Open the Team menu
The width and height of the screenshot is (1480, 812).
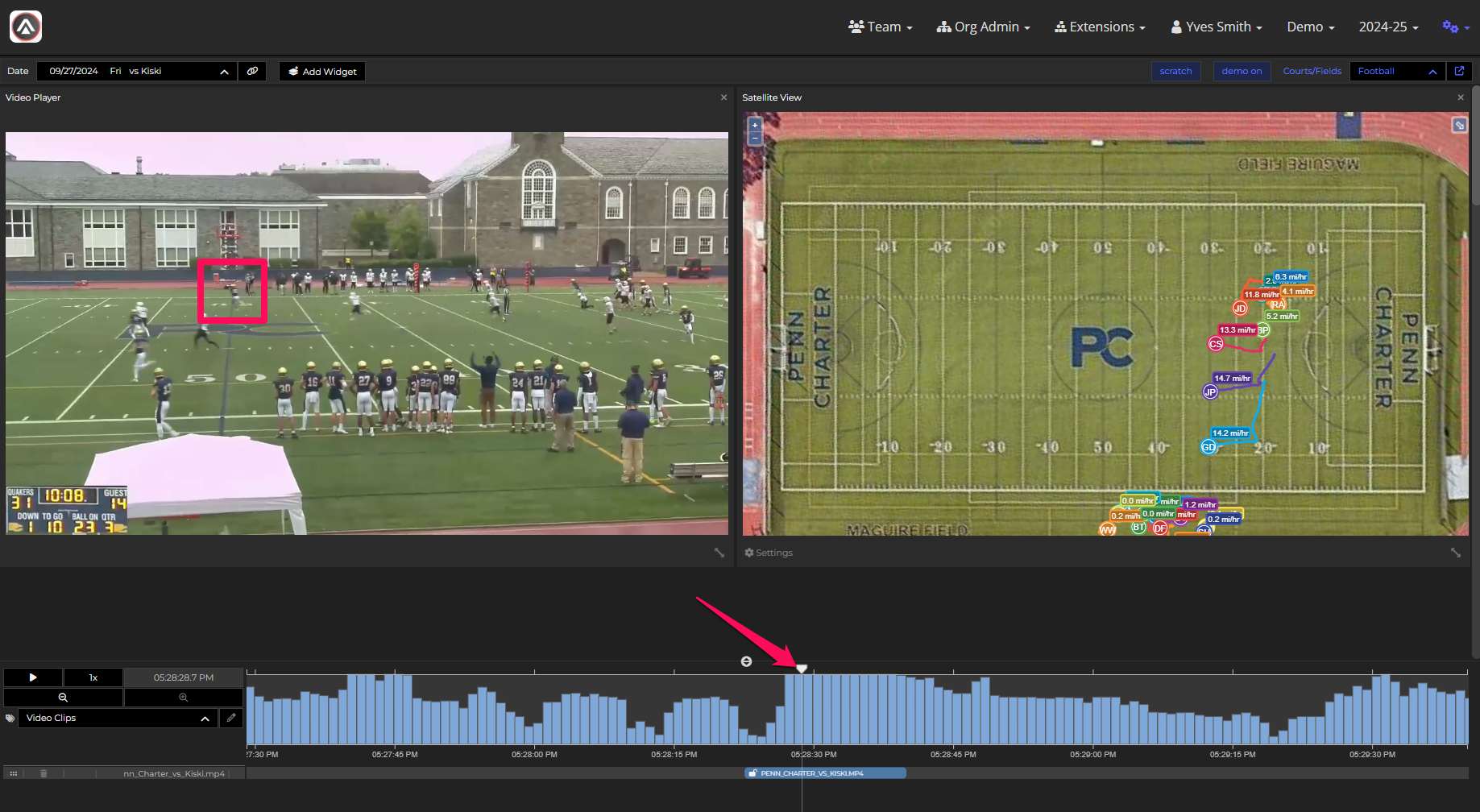881,27
